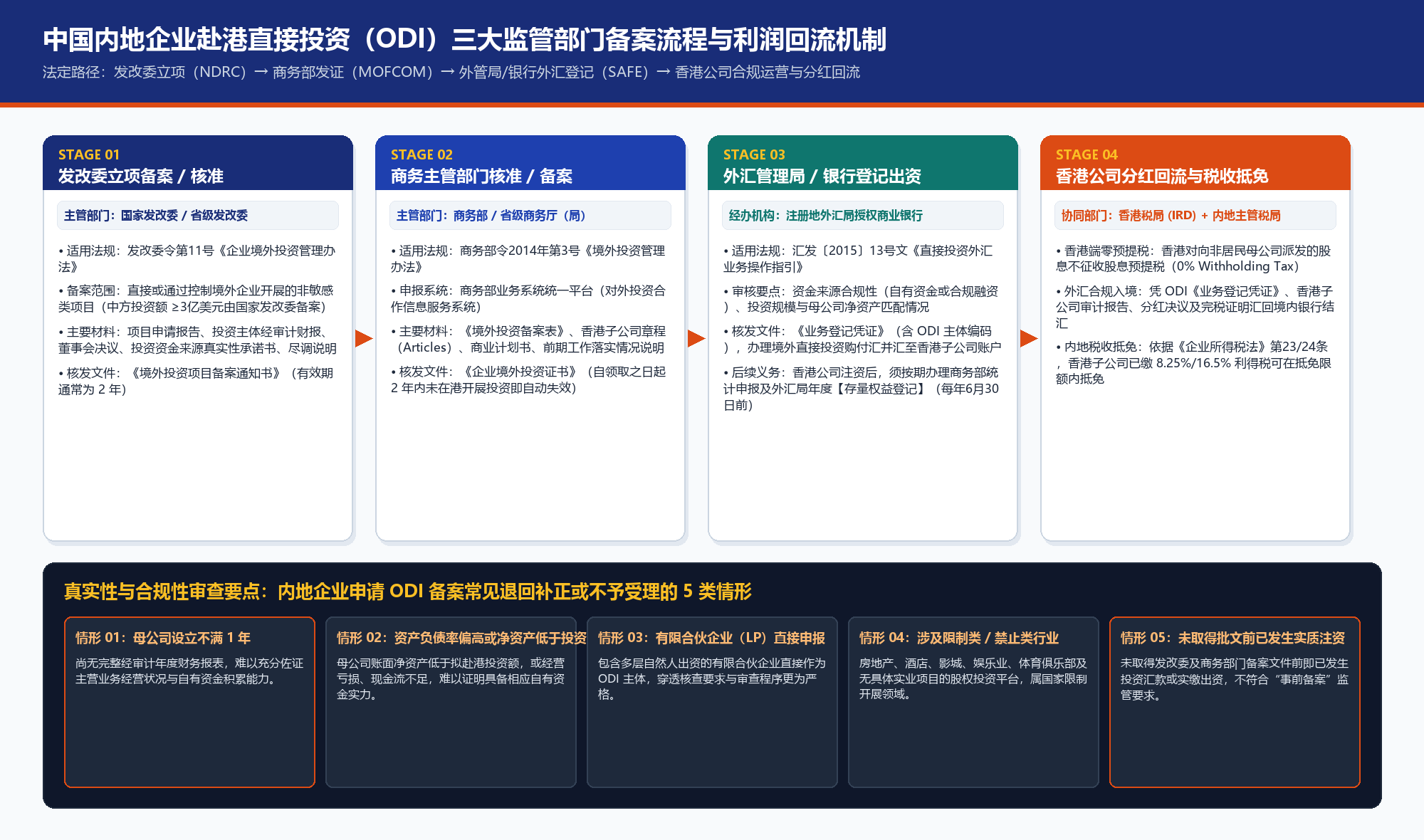Select the 情形 04：涉及限制类 / 禁止类行业 card
This screenshot has height=840, width=1424.
tap(973, 702)
